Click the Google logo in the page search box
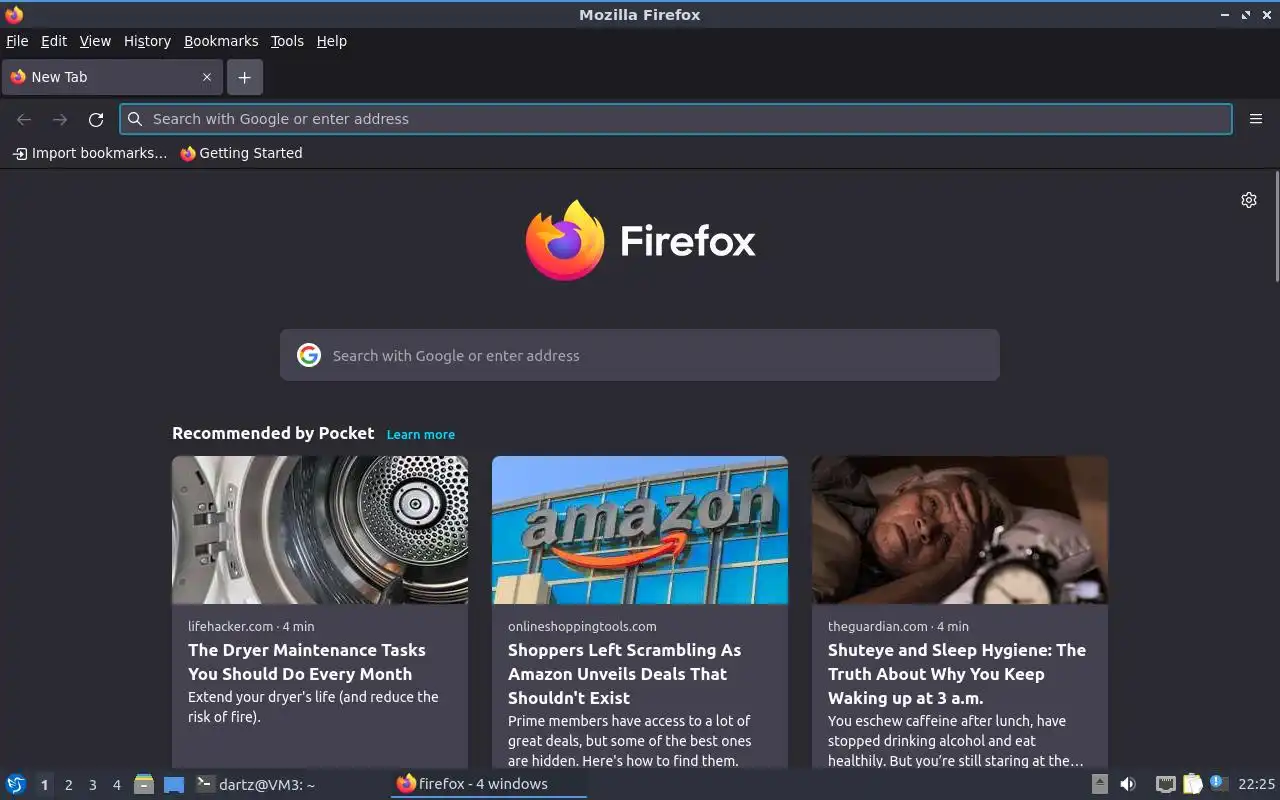This screenshot has height=800, width=1280. (309, 355)
